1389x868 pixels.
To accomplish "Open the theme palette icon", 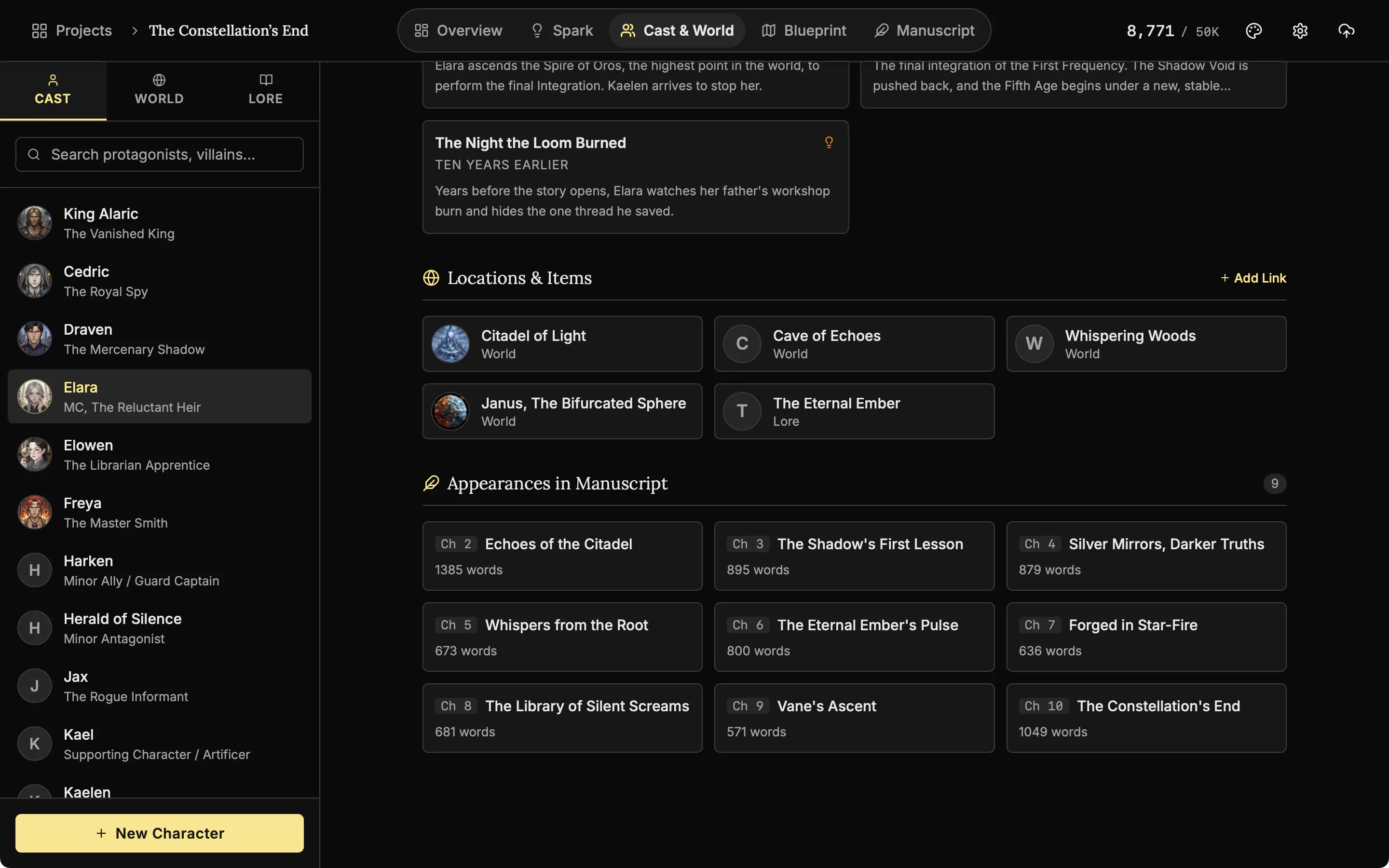I will tap(1253, 30).
